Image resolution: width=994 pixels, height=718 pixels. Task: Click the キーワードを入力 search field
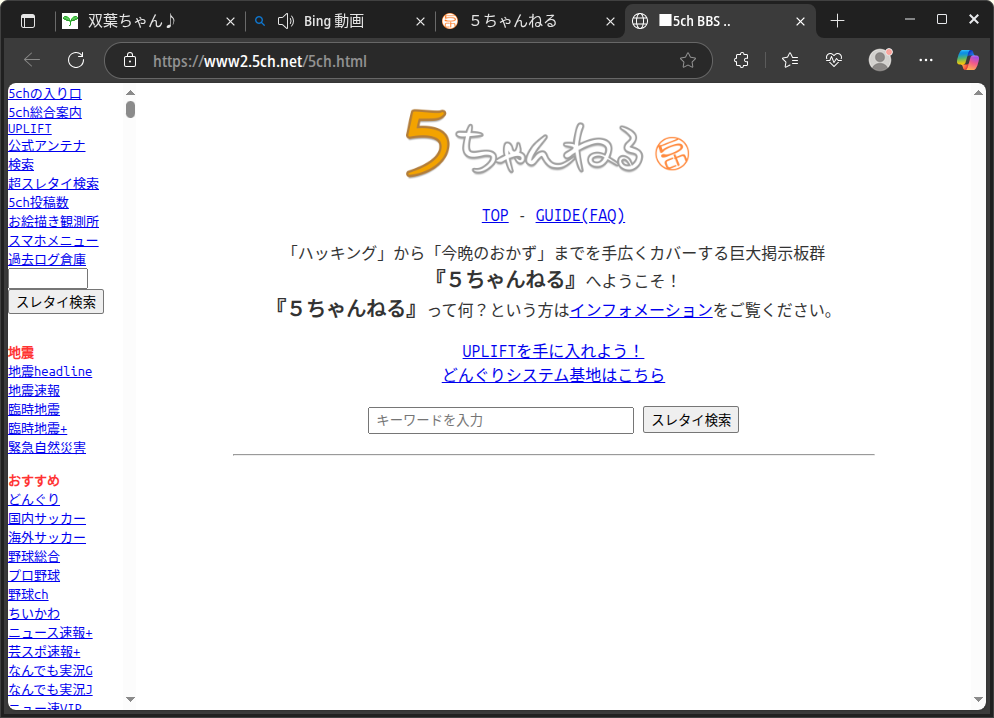point(500,420)
